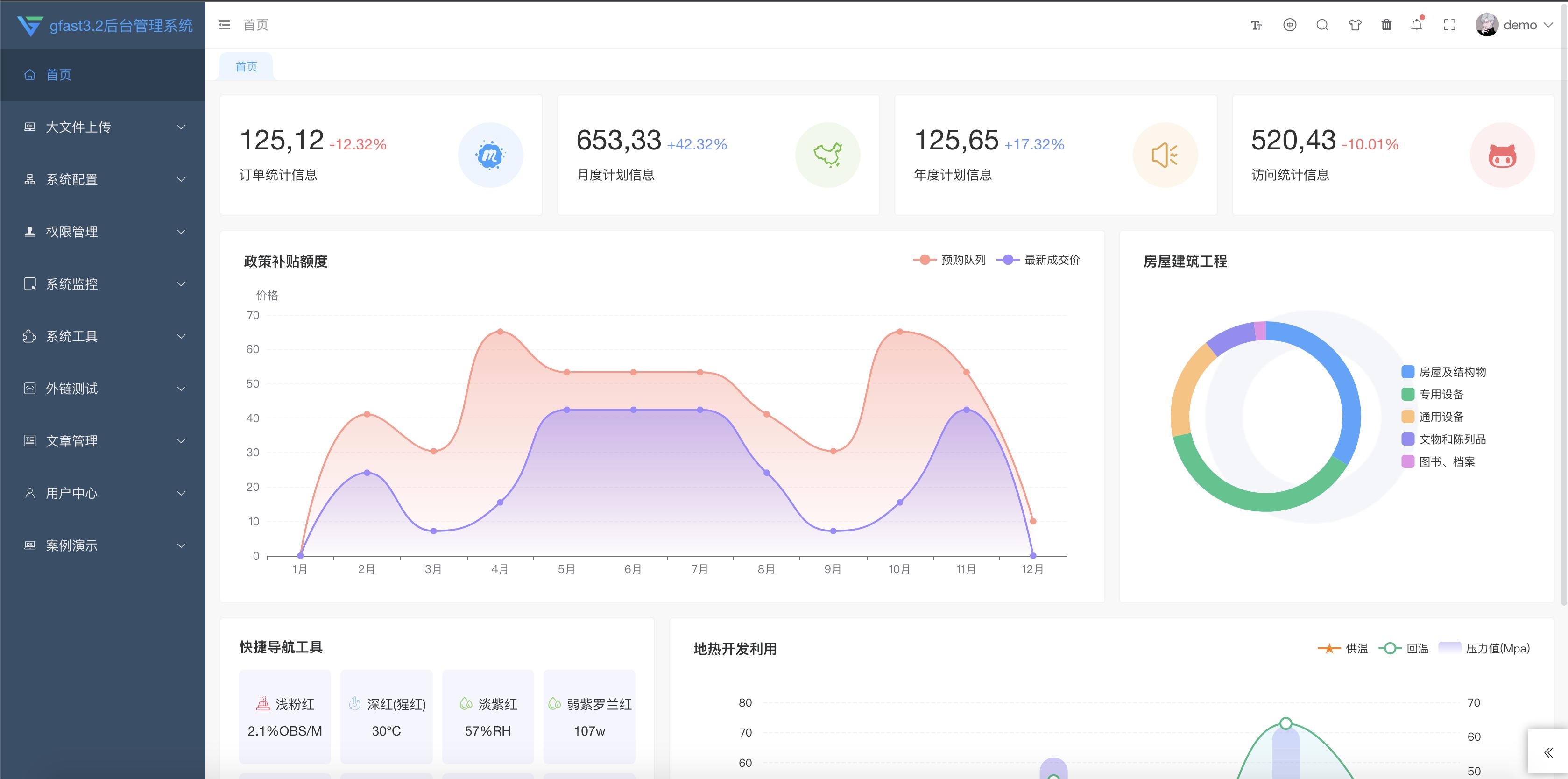The height and width of the screenshot is (779, 1568).
Task: Expand the 系统配置 menu
Action: (x=72, y=179)
